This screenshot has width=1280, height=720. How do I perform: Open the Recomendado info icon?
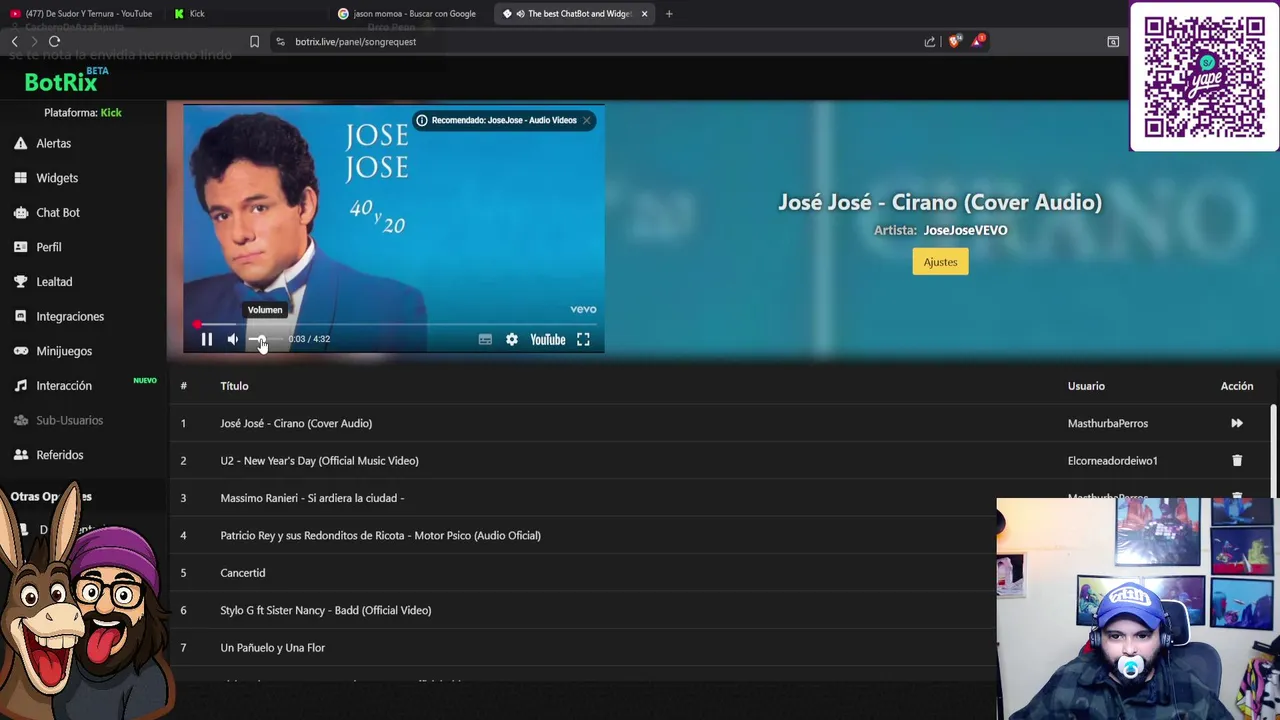(422, 120)
